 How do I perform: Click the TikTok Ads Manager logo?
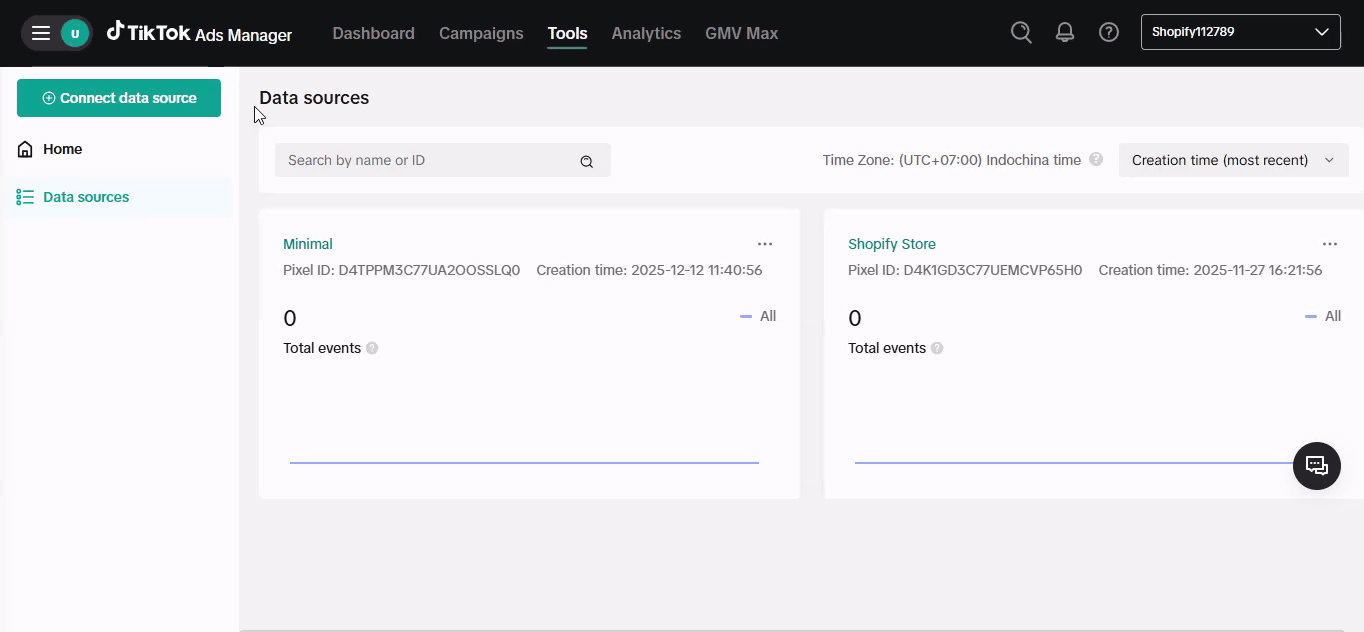coord(199,33)
